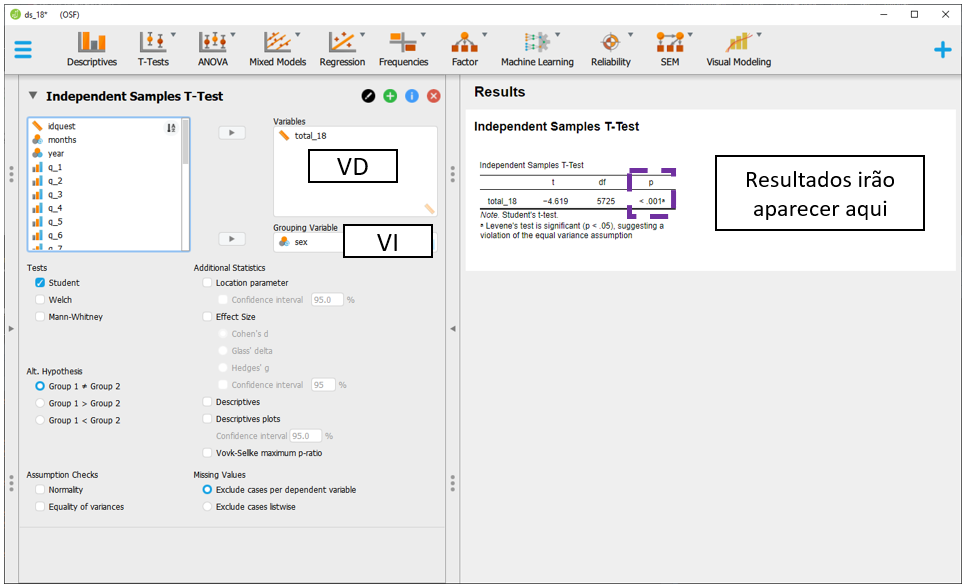Open the variable list sort dropdown
The width and height of the screenshot is (968, 588).
click(171, 127)
